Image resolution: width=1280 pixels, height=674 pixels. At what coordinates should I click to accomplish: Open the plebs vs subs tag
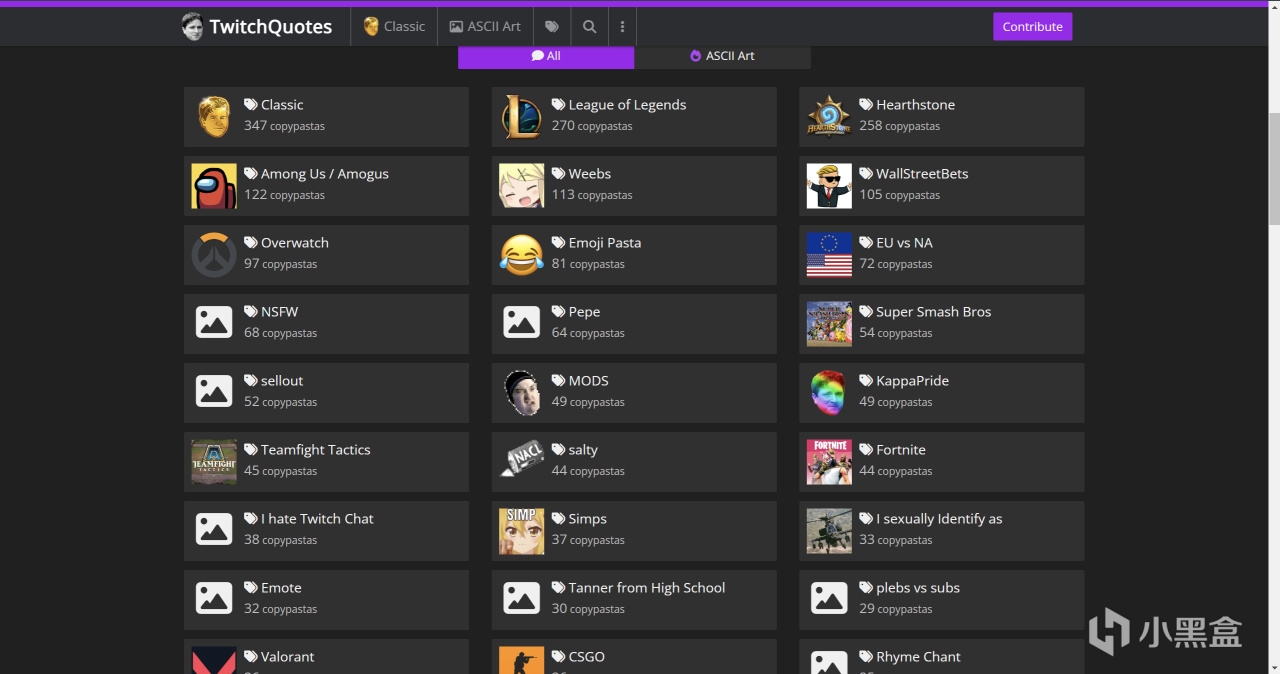click(909, 588)
